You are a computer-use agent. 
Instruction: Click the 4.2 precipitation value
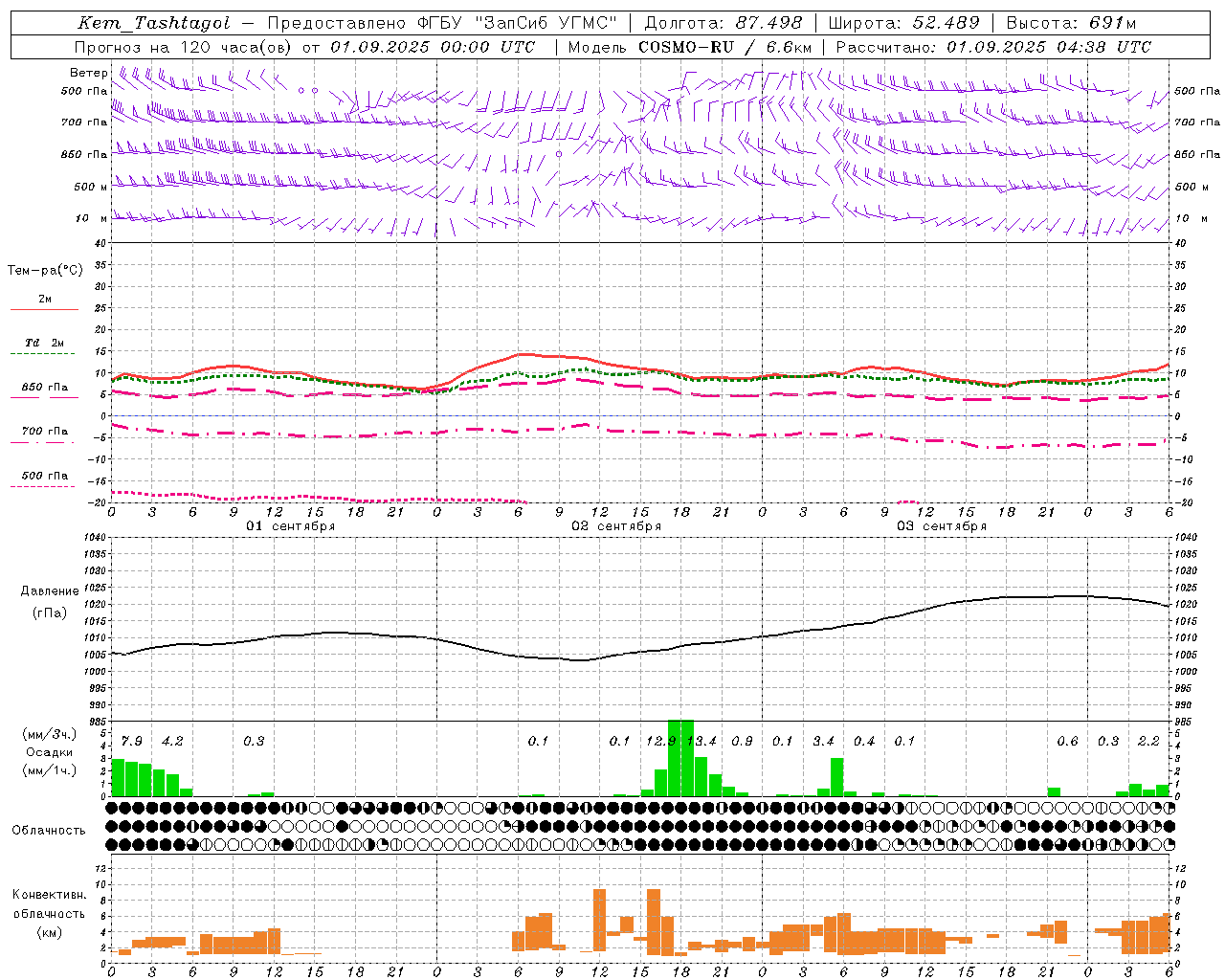(172, 741)
